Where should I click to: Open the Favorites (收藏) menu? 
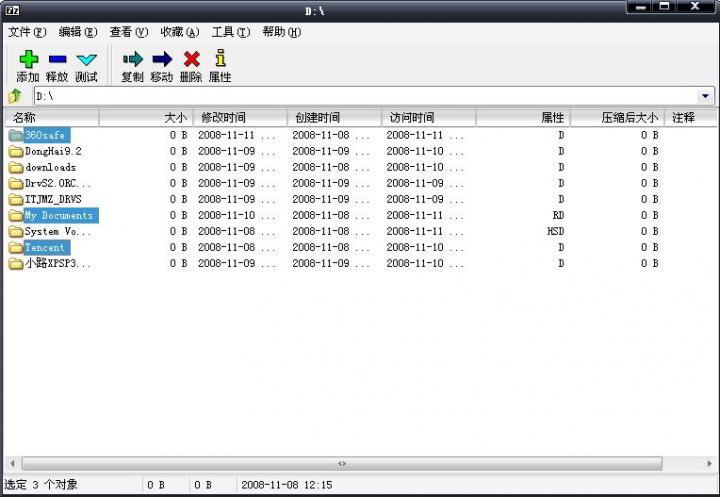point(179,32)
